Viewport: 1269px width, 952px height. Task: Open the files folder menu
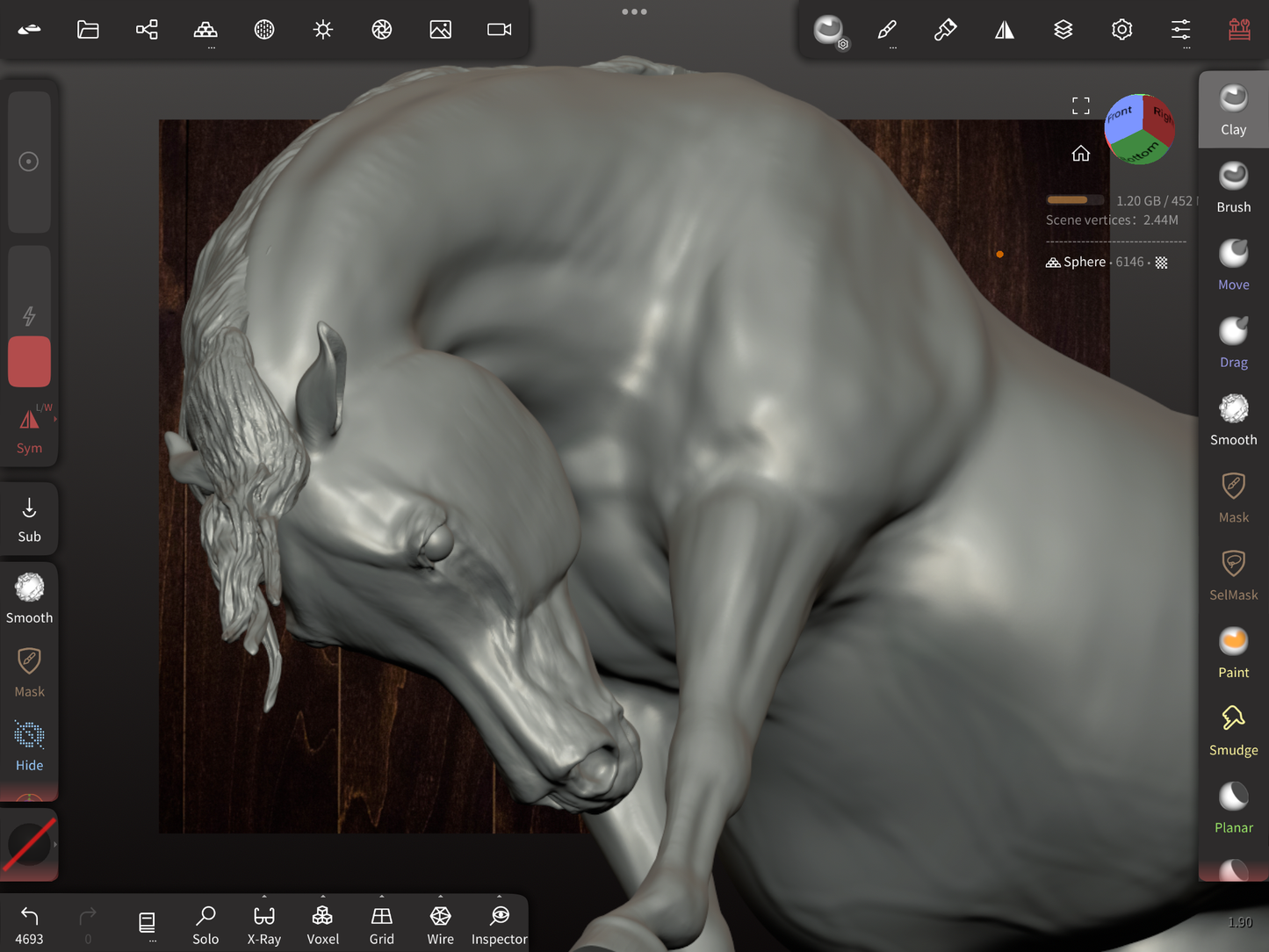click(x=88, y=30)
